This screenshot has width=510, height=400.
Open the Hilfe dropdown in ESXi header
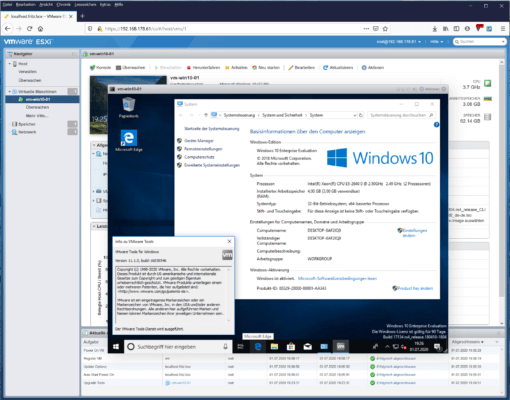[437, 42]
